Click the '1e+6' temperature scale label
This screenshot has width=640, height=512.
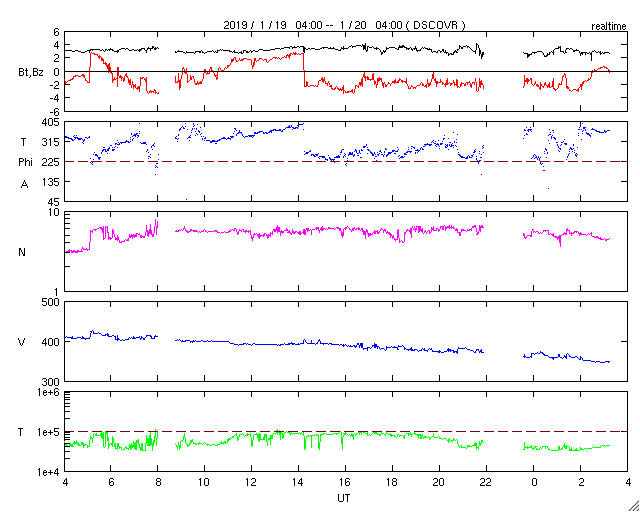50,393
